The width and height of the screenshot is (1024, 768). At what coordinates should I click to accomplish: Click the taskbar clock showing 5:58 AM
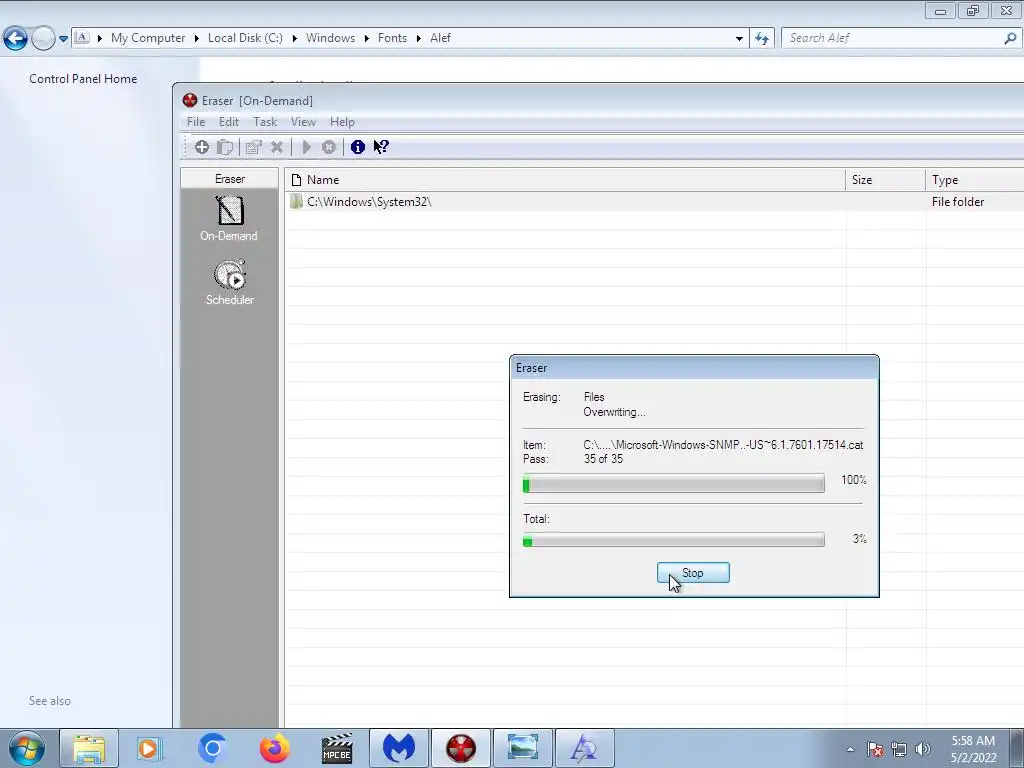[973, 749]
